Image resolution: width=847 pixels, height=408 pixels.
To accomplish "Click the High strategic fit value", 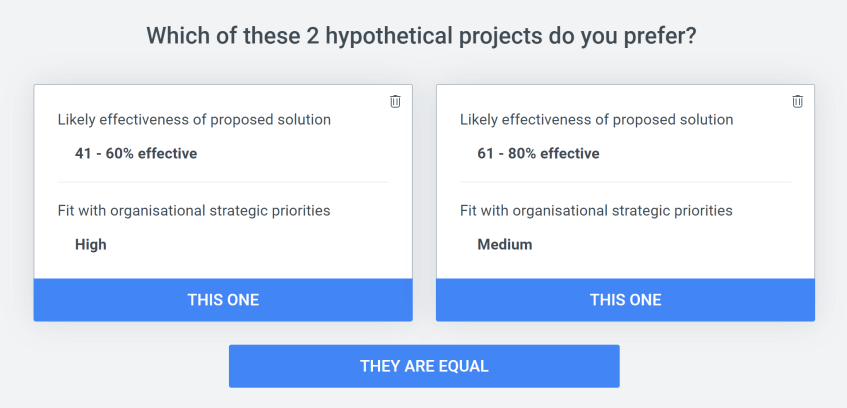I will tap(91, 245).
